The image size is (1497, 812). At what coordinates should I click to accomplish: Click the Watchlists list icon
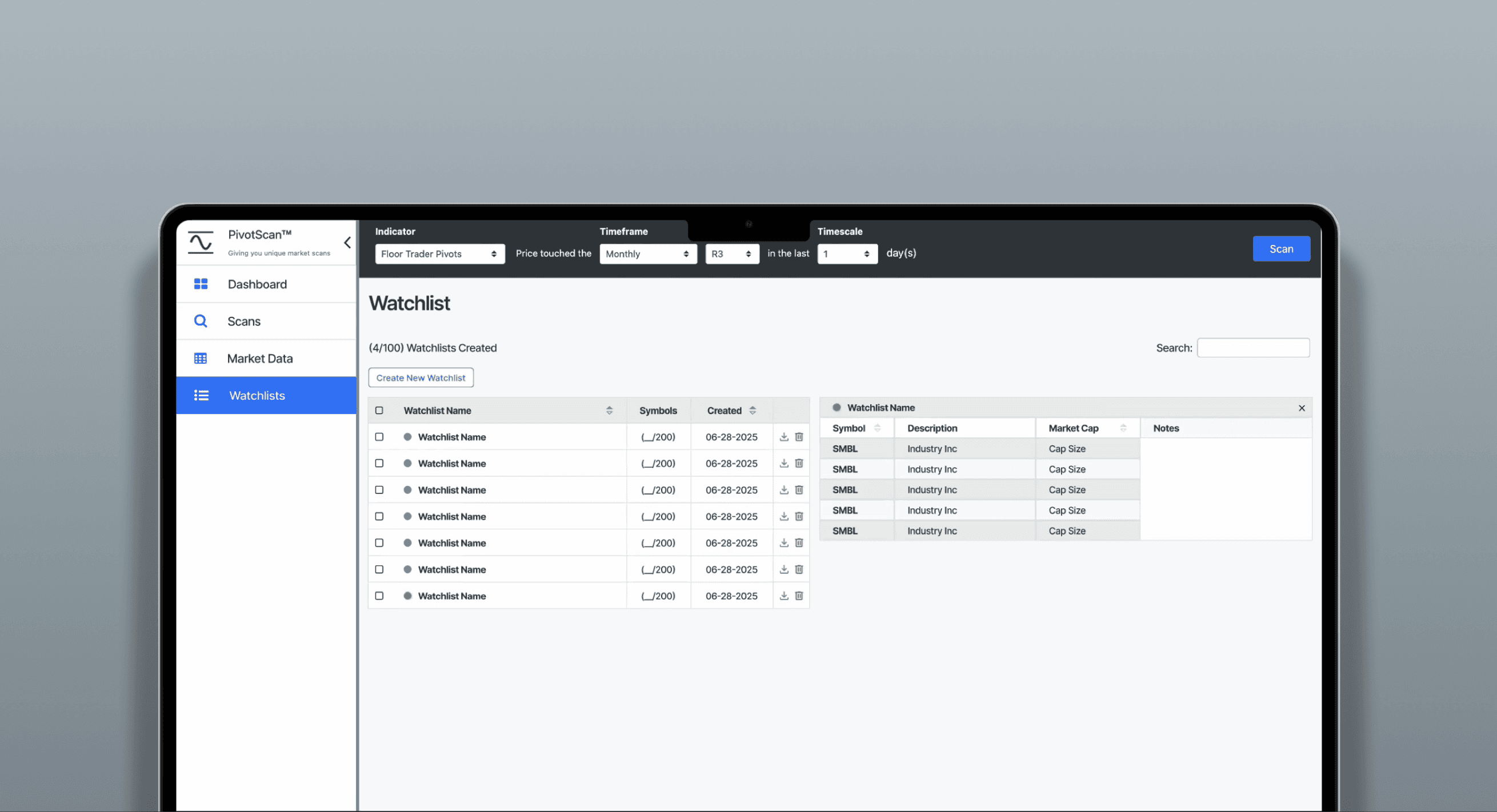pos(201,396)
